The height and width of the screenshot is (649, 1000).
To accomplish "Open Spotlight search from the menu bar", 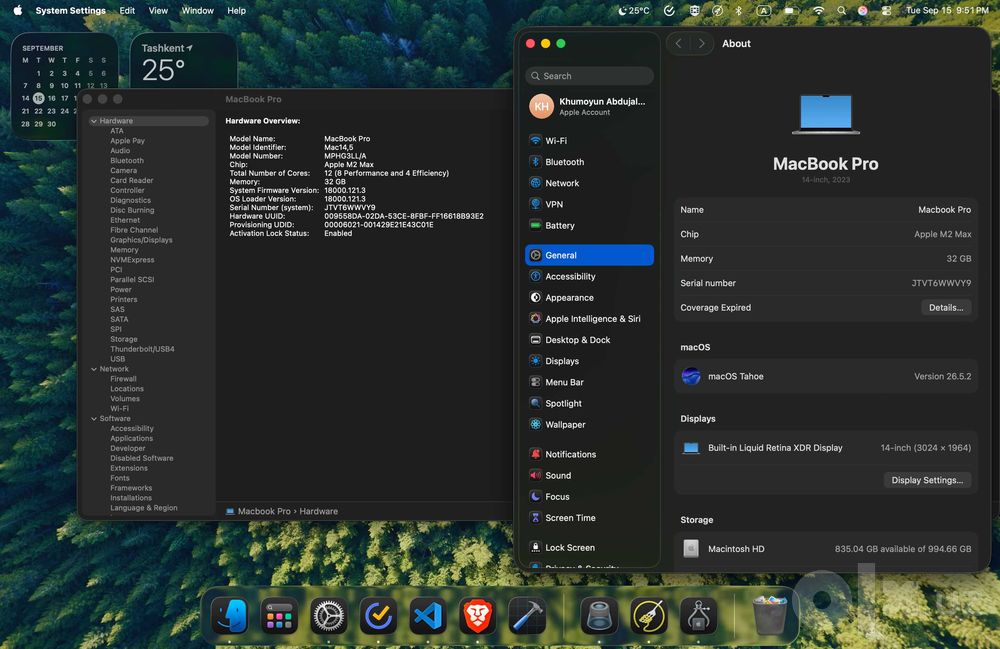I will tap(841, 10).
